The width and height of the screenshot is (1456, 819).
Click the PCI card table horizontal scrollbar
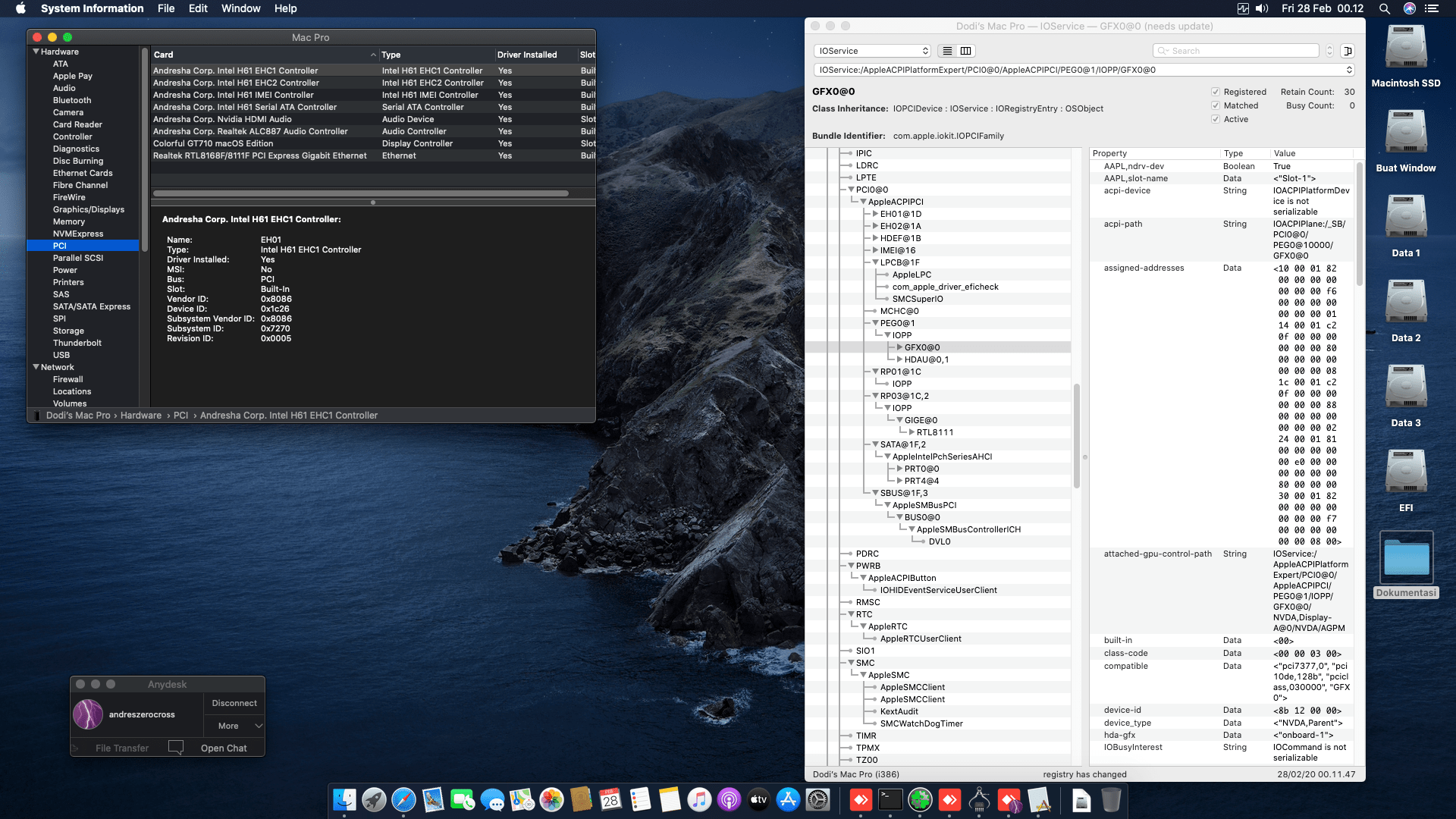click(x=361, y=193)
